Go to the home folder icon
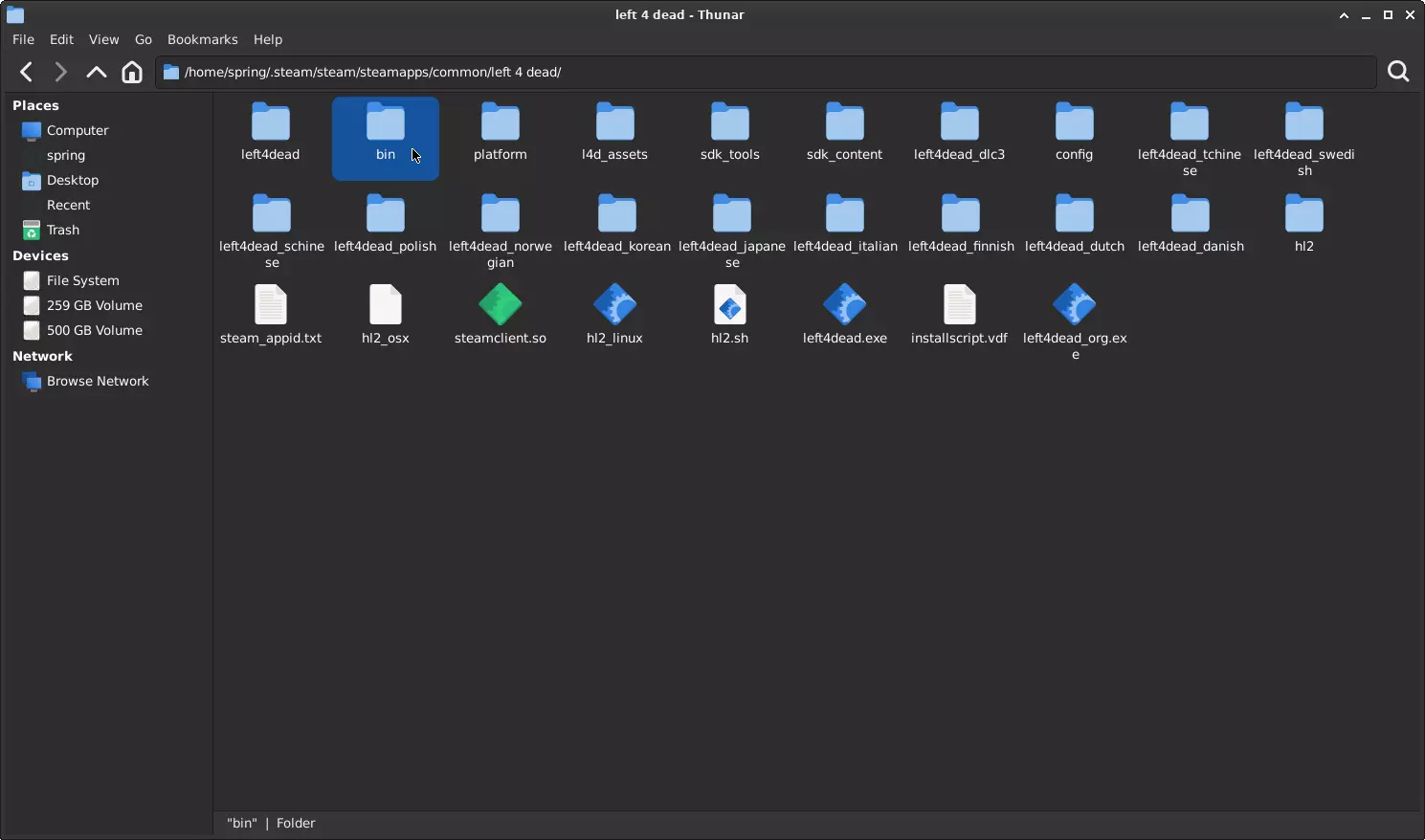 click(132, 72)
